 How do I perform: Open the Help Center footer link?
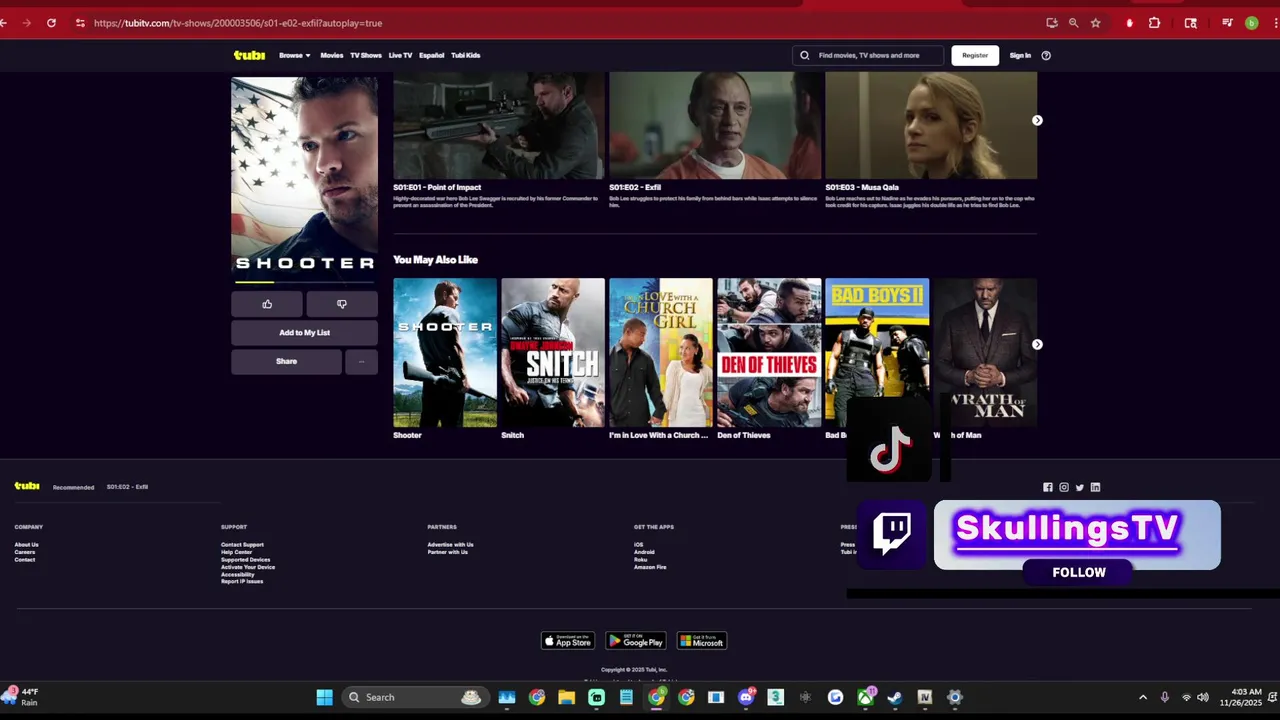[x=236, y=552]
